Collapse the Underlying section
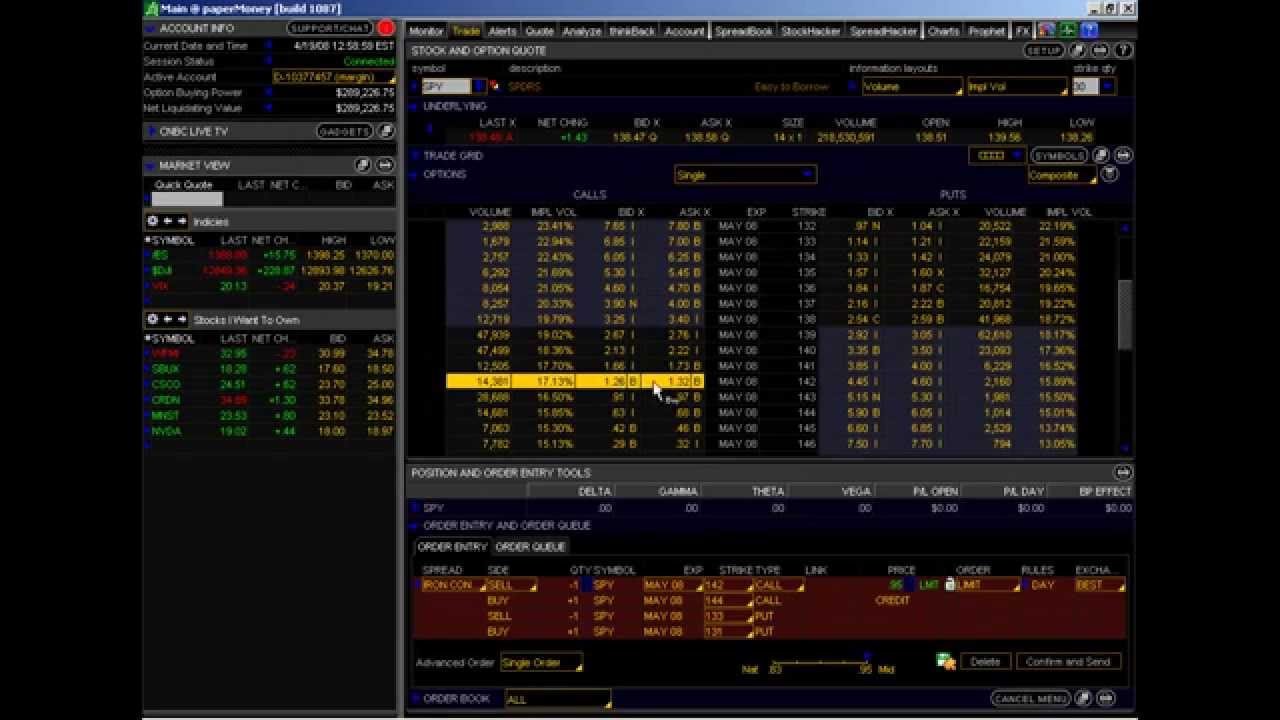The image size is (1280, 720). (x=414, y=106)
